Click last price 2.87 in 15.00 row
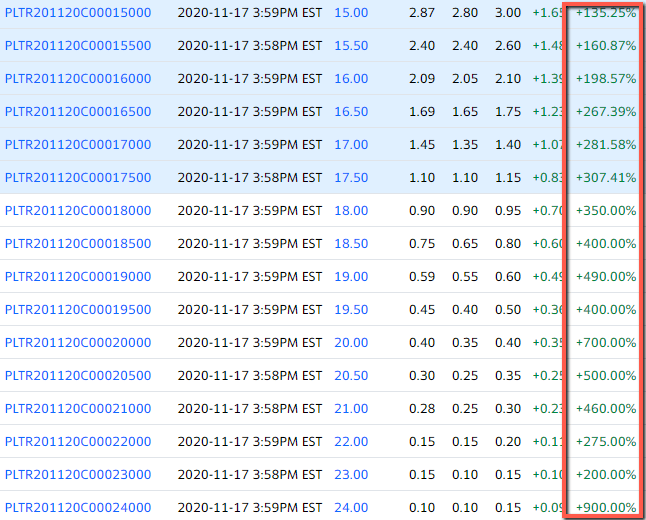This screenshot has width=646, height=520. click(422, 13)
